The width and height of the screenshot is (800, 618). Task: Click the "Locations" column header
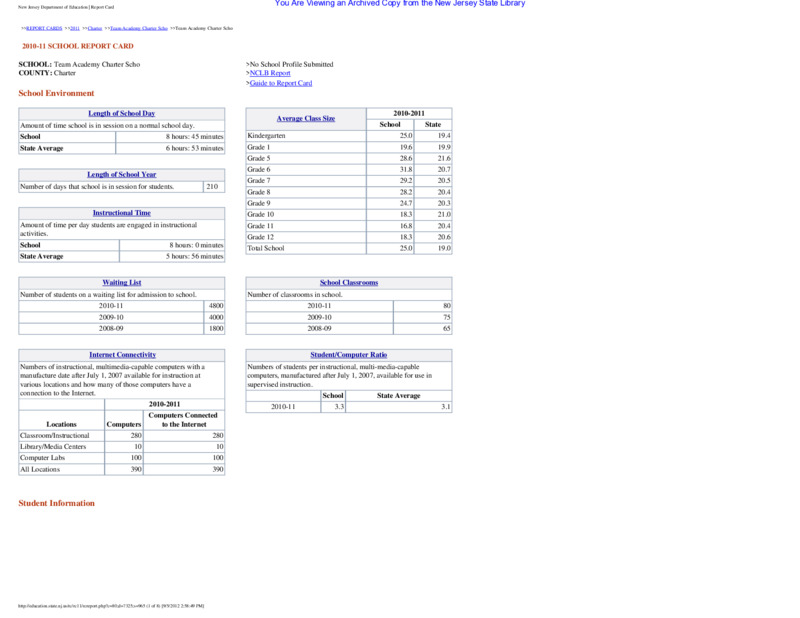coord(61,424)
